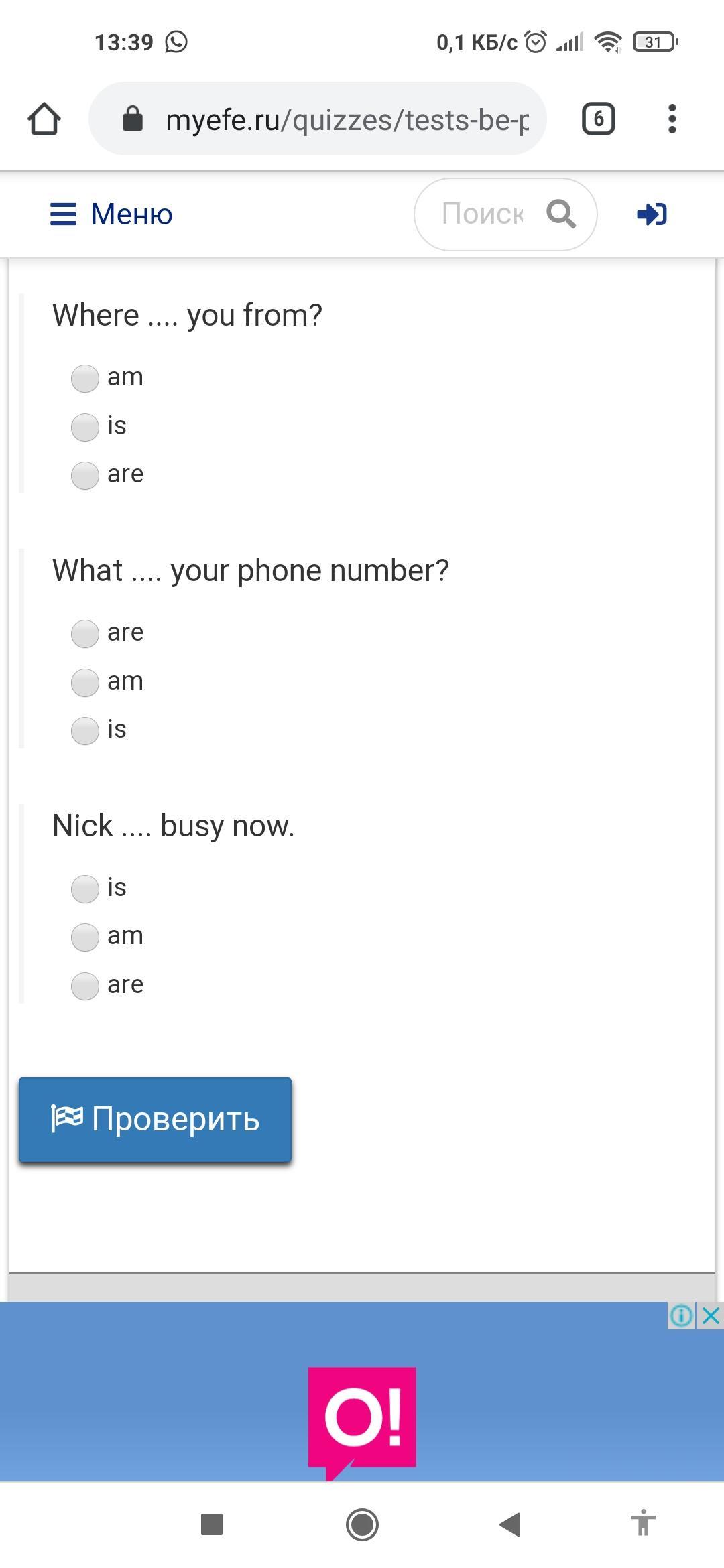Select "am" for Where you from
Viewport: 724px width, 1568px height.
tap(85, 378)
